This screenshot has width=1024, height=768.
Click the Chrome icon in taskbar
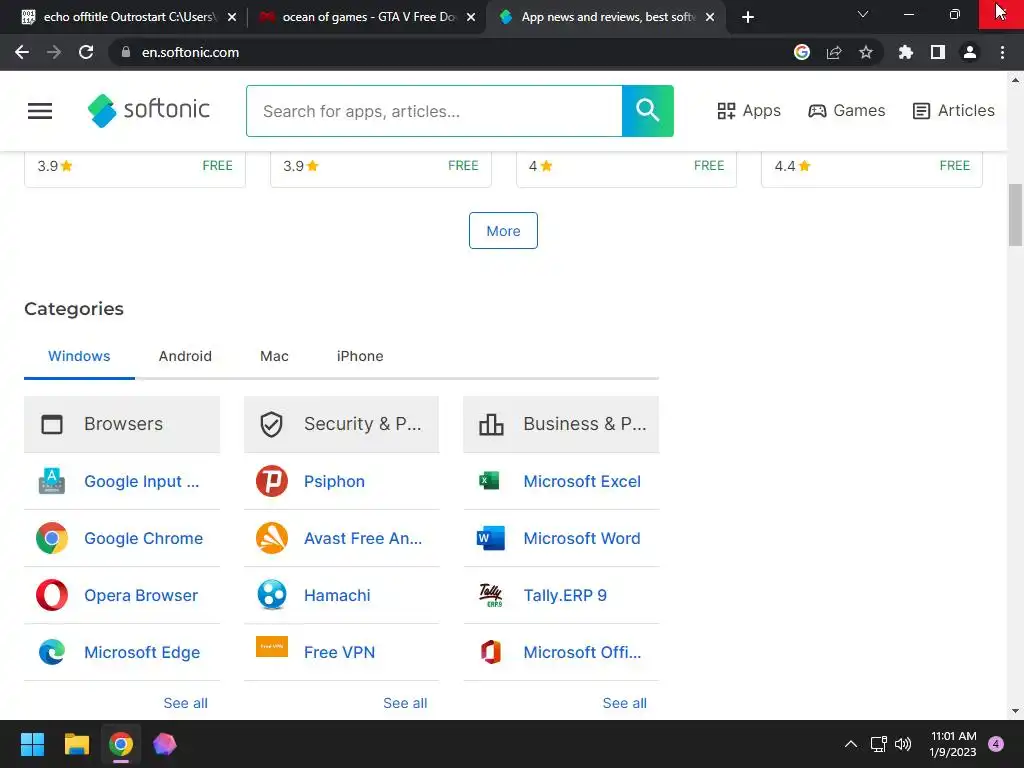point(121,744)
